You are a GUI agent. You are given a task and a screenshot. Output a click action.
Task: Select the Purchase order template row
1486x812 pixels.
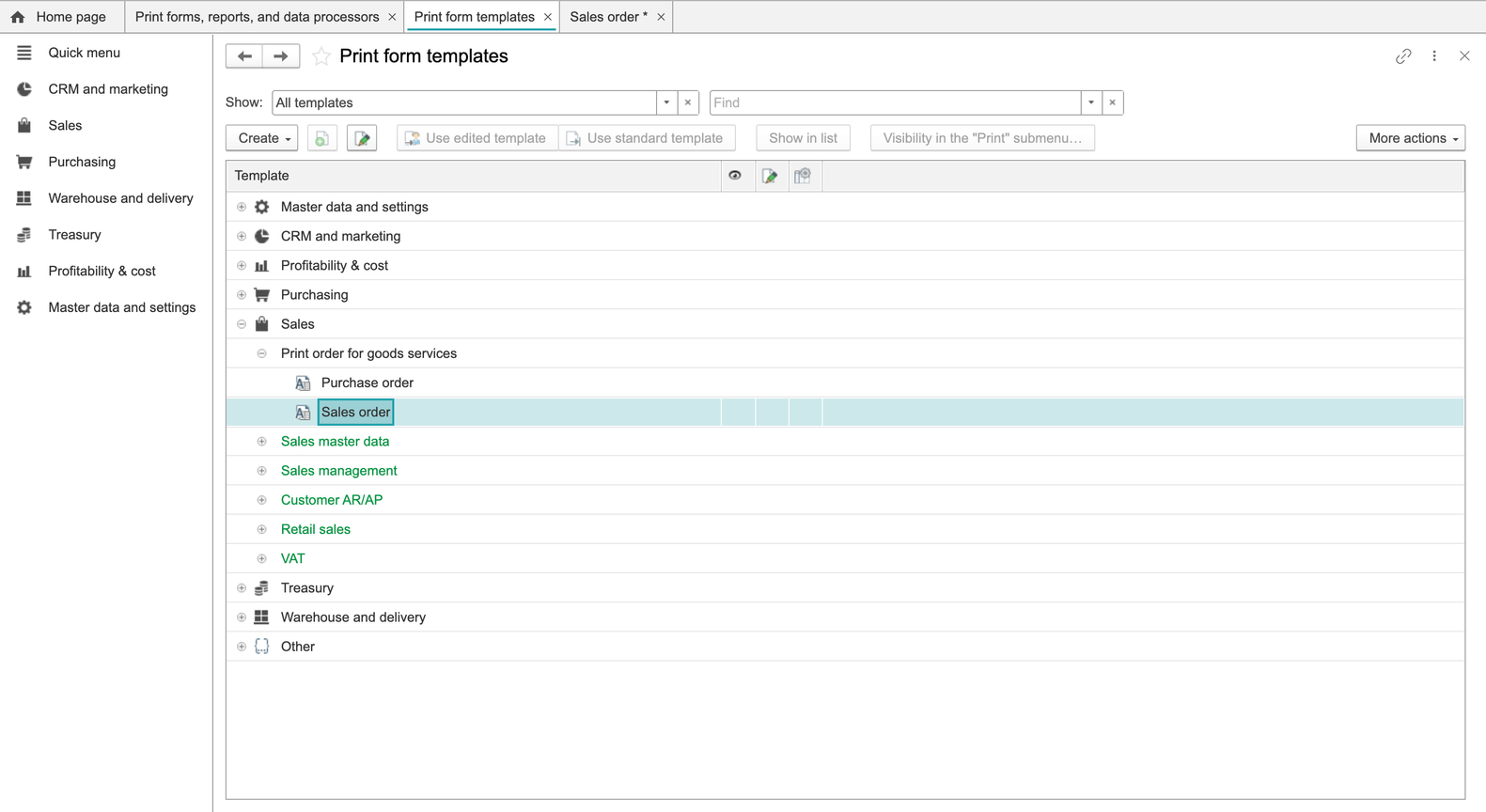click(845, 383)
